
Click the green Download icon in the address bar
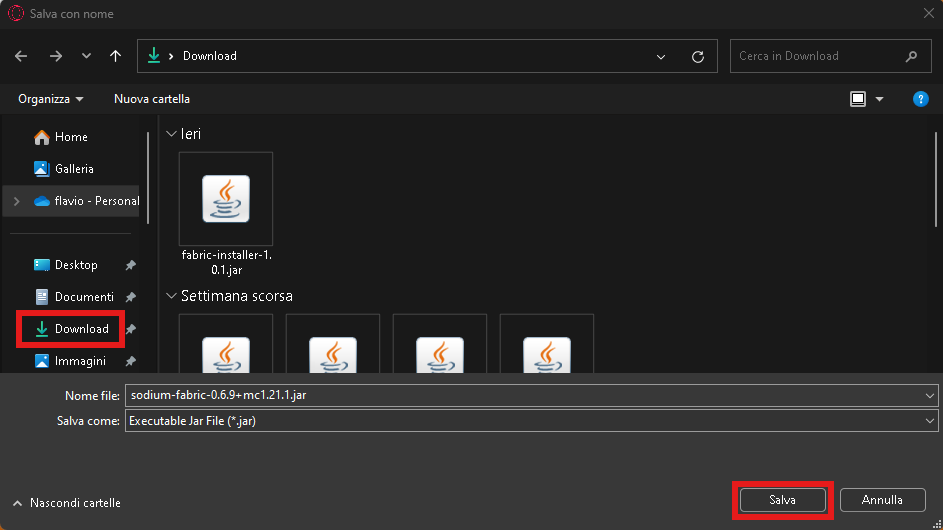154,55
